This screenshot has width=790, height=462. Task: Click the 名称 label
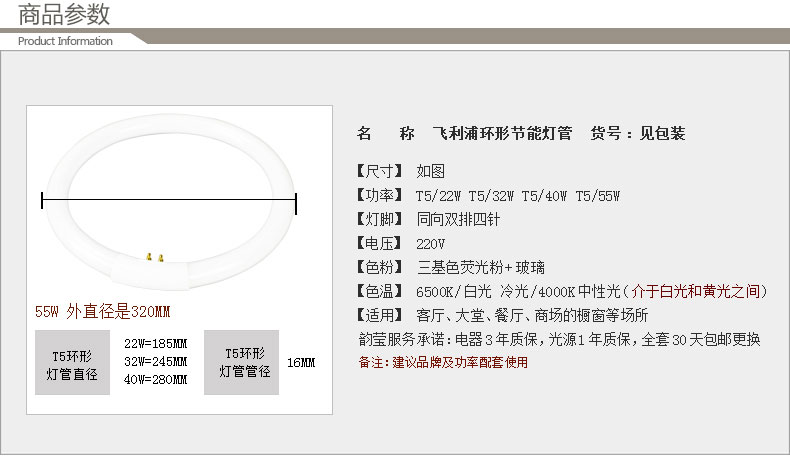point(385,134)
